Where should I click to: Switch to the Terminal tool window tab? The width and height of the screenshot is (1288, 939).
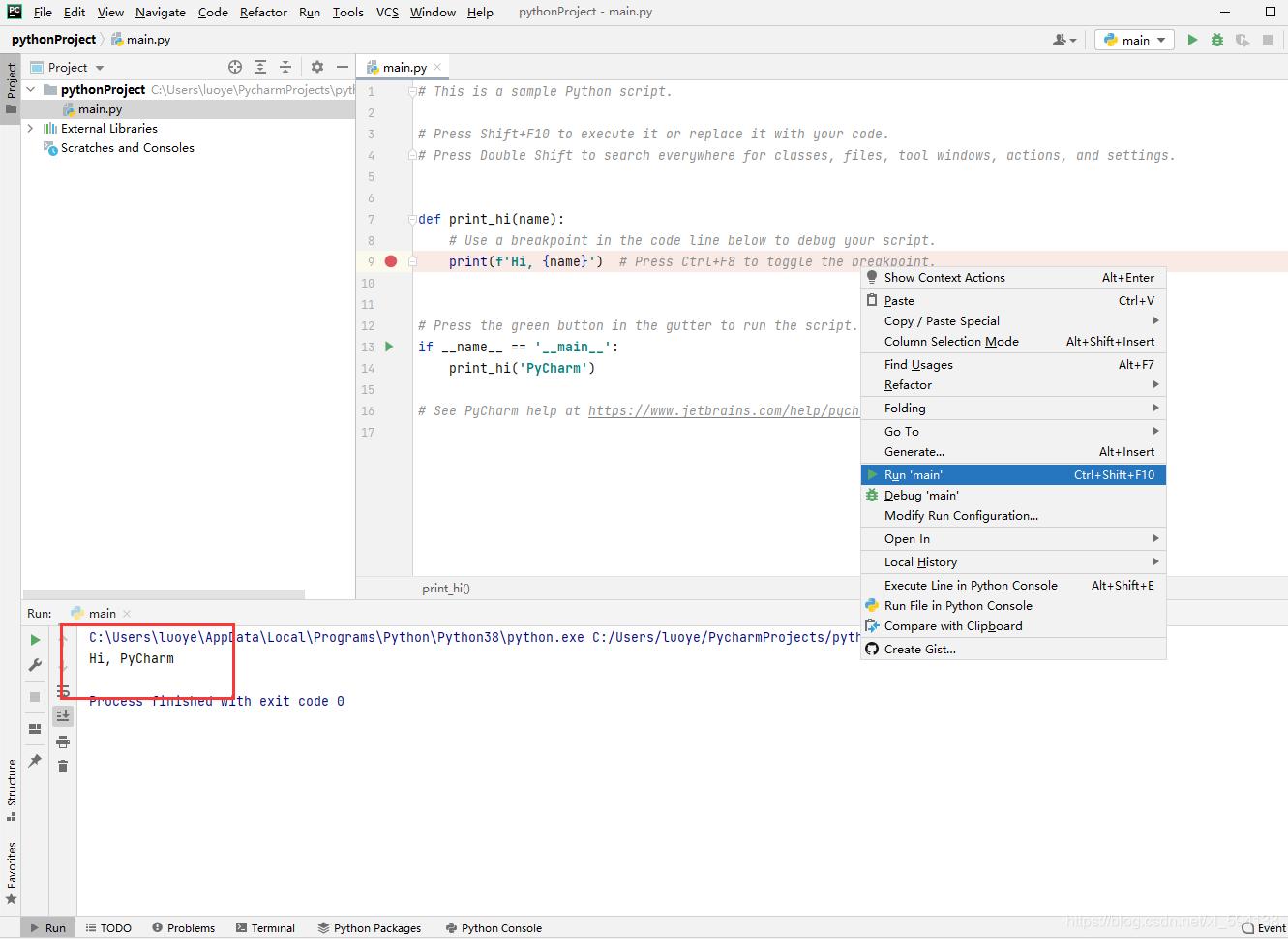coord(265,927)
